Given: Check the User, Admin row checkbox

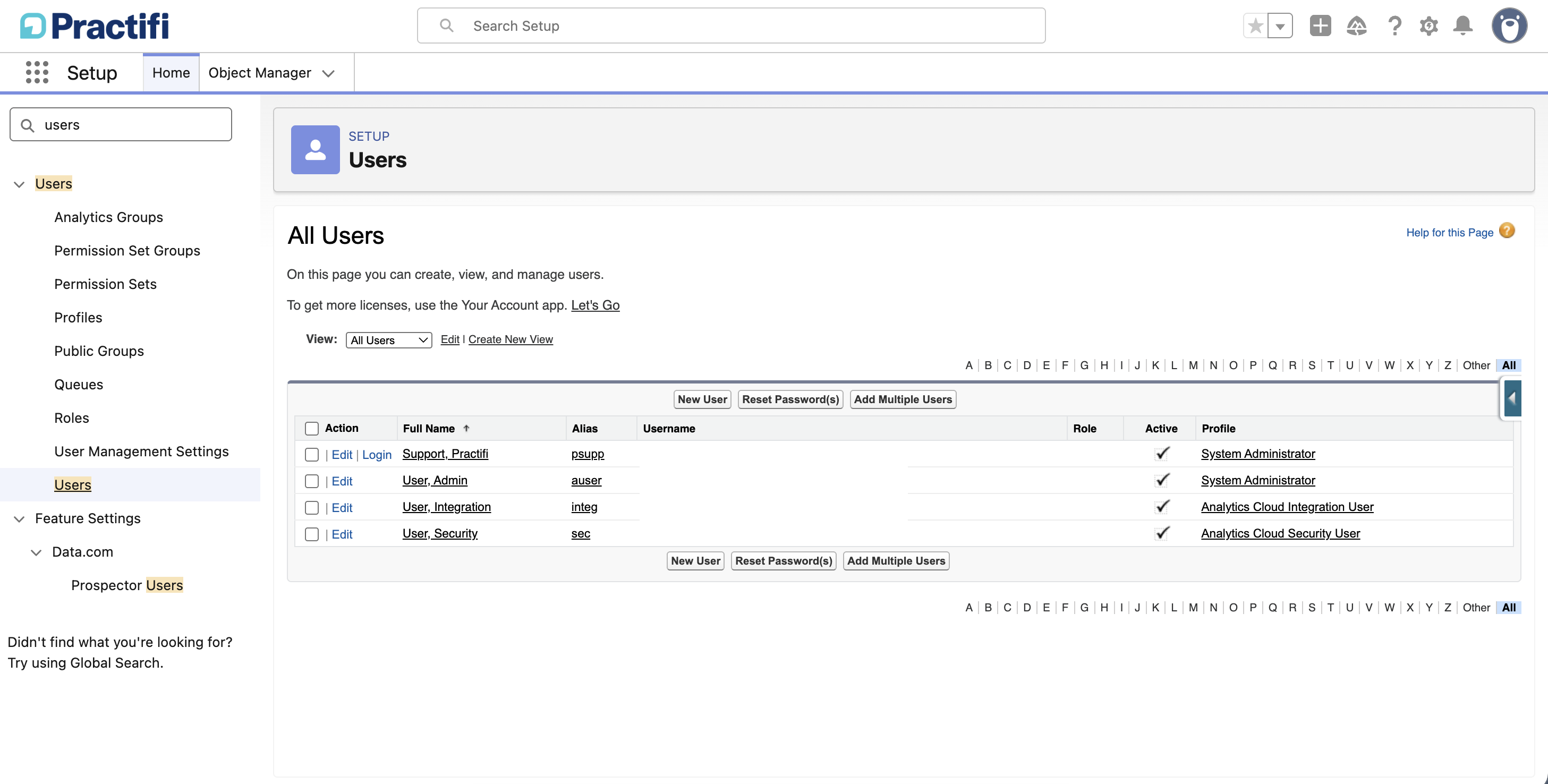Looking at the screenshot, I should (x=311, y=481).
